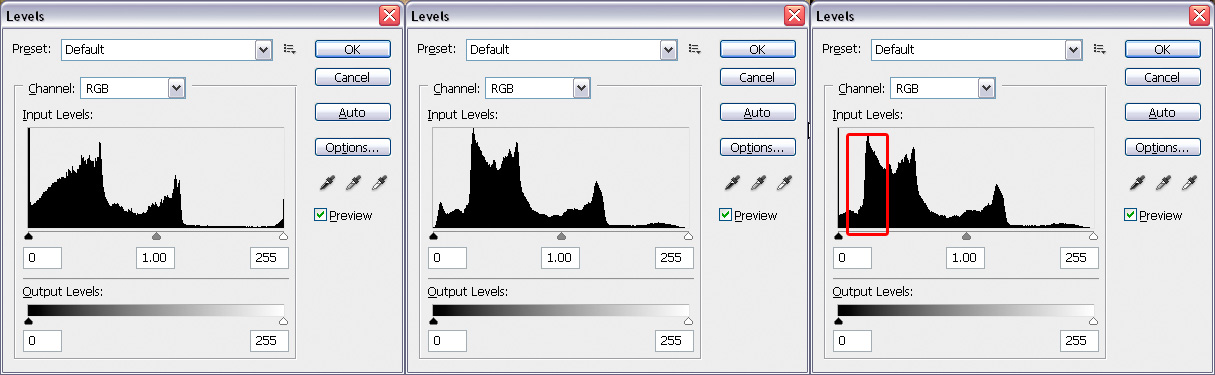Screen dimensions: 1215x375
Task: Select the black point eyedropper in middle dialog
Action: [732, 183]
